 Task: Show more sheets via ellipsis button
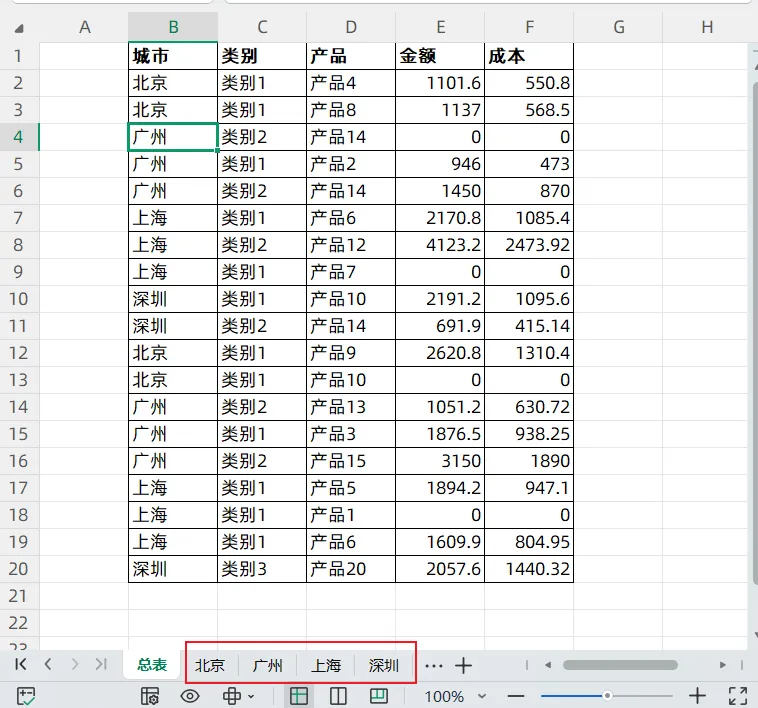pos(434,666)
